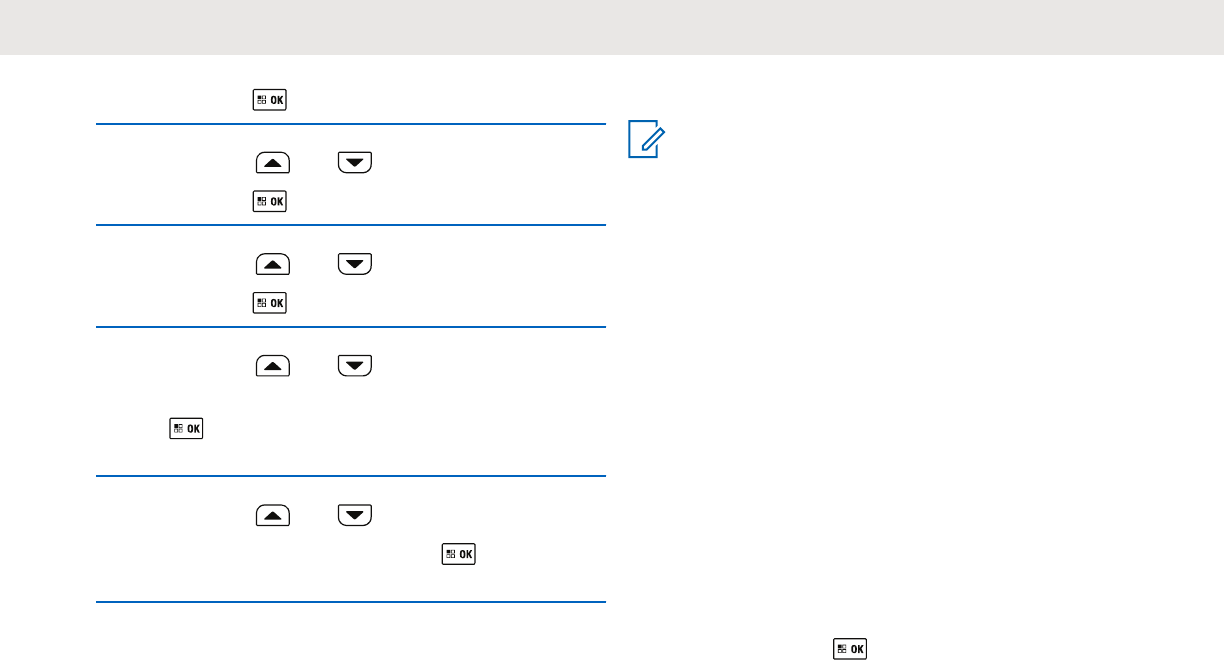Click the gray header bar at the top
Viewport: 1224px width, 660px height.
(612, 27)
